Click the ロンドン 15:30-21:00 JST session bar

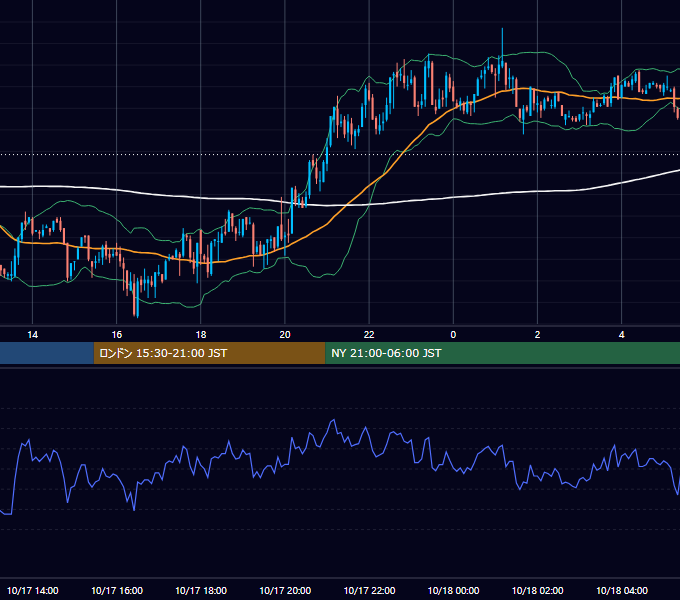[x=209, y=353]
